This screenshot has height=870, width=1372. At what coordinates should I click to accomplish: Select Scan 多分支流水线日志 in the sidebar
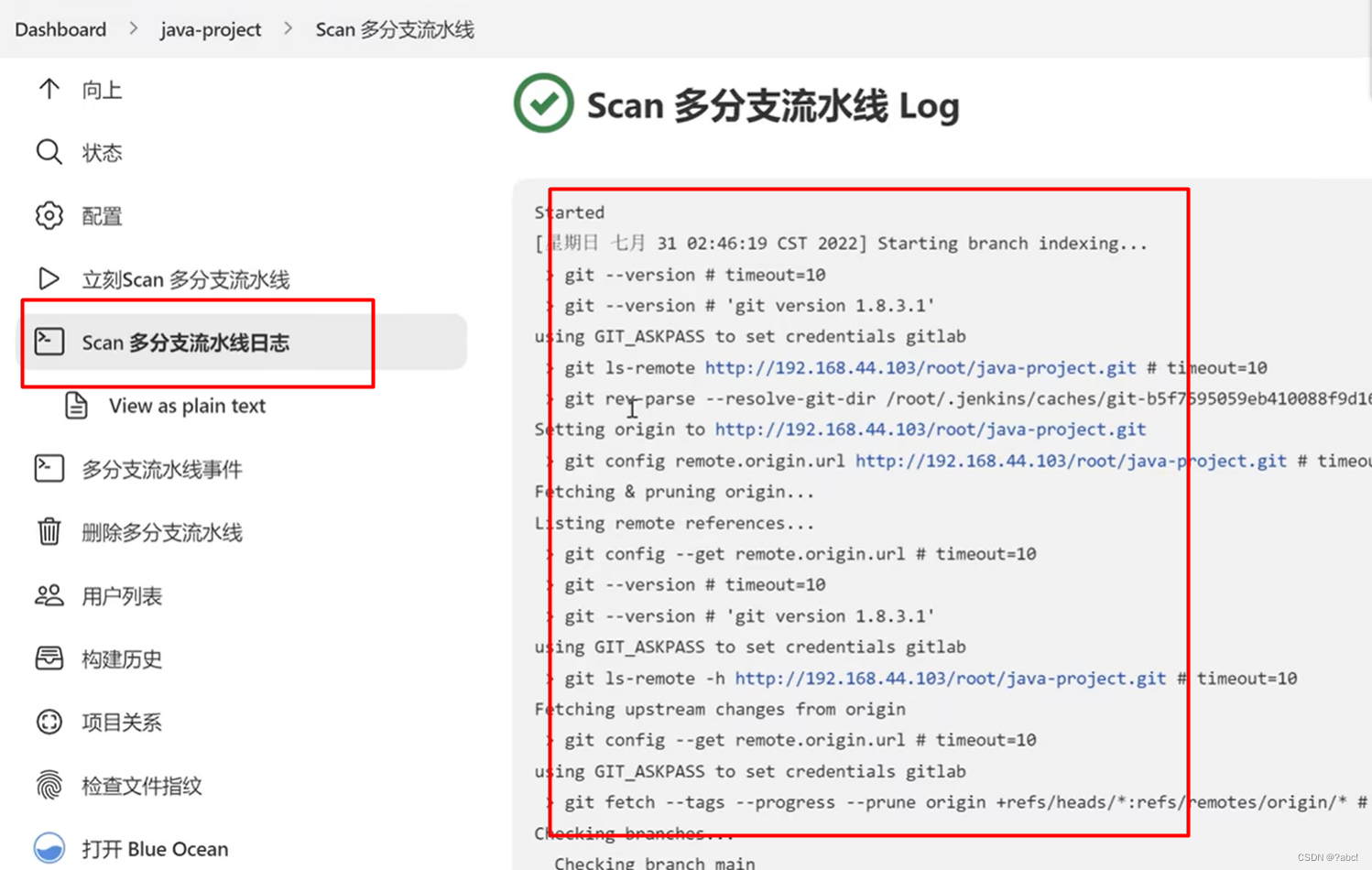[x=245, y=342]
